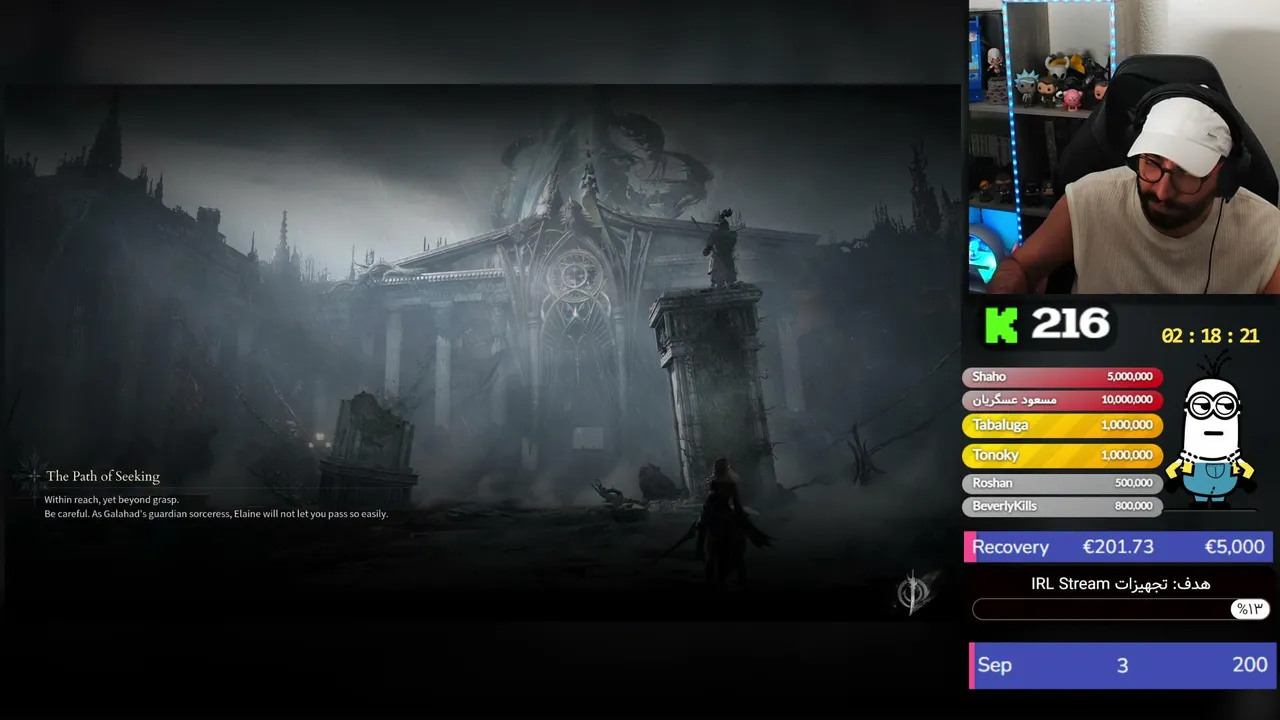This screenshot has height=720, width=1280.
Task: Click the "Within reach, yet beyond grasp." line
Action: (x=111, y=500)
